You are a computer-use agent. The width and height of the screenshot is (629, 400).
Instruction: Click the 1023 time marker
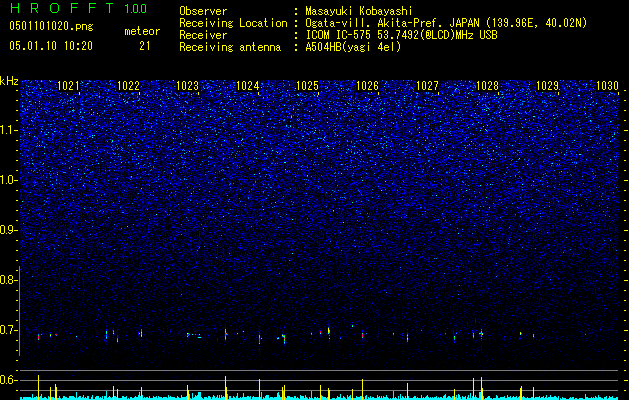click(188, 86)
